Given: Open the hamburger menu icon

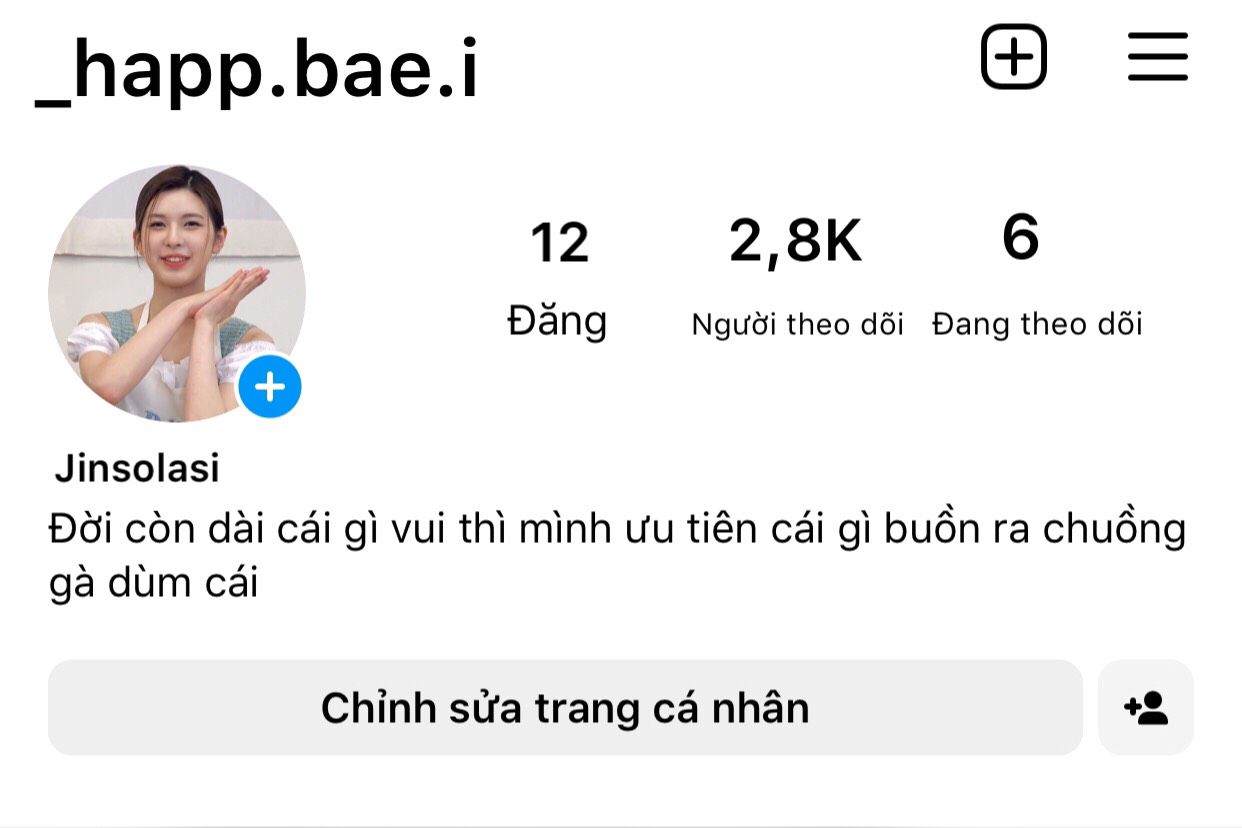Looking at the screenshot, I should (1158, 57).
